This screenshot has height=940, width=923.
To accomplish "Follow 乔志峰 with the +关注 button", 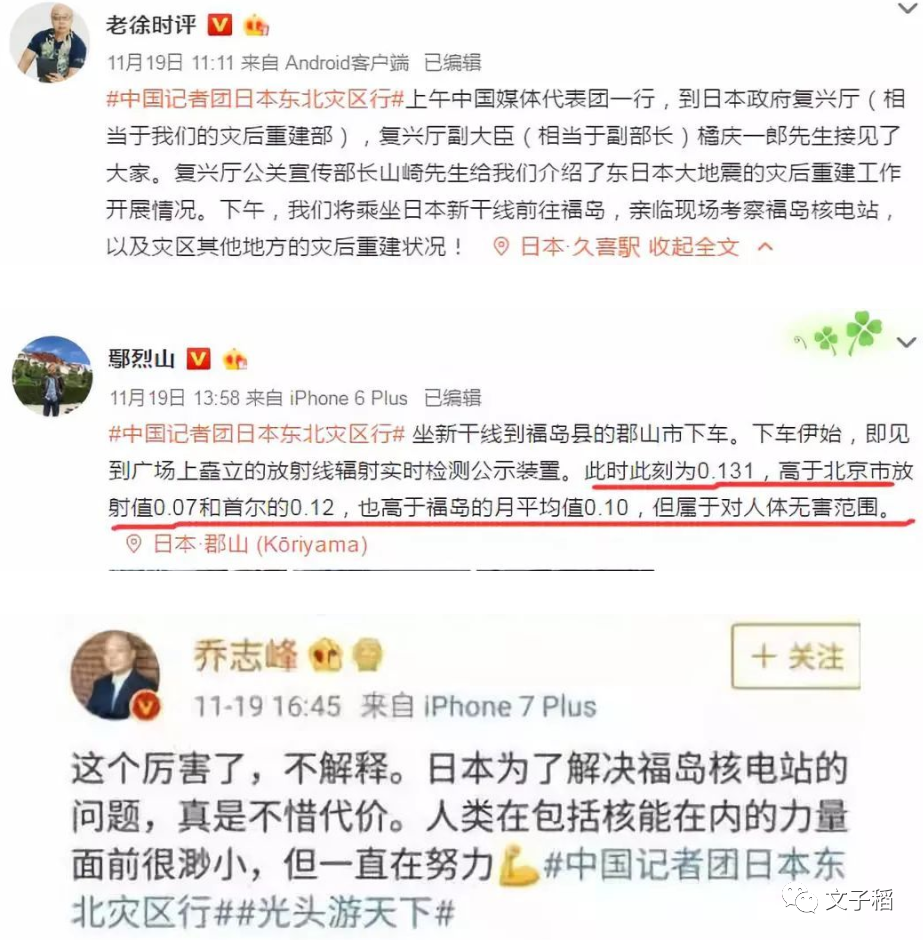I will 796,656.
